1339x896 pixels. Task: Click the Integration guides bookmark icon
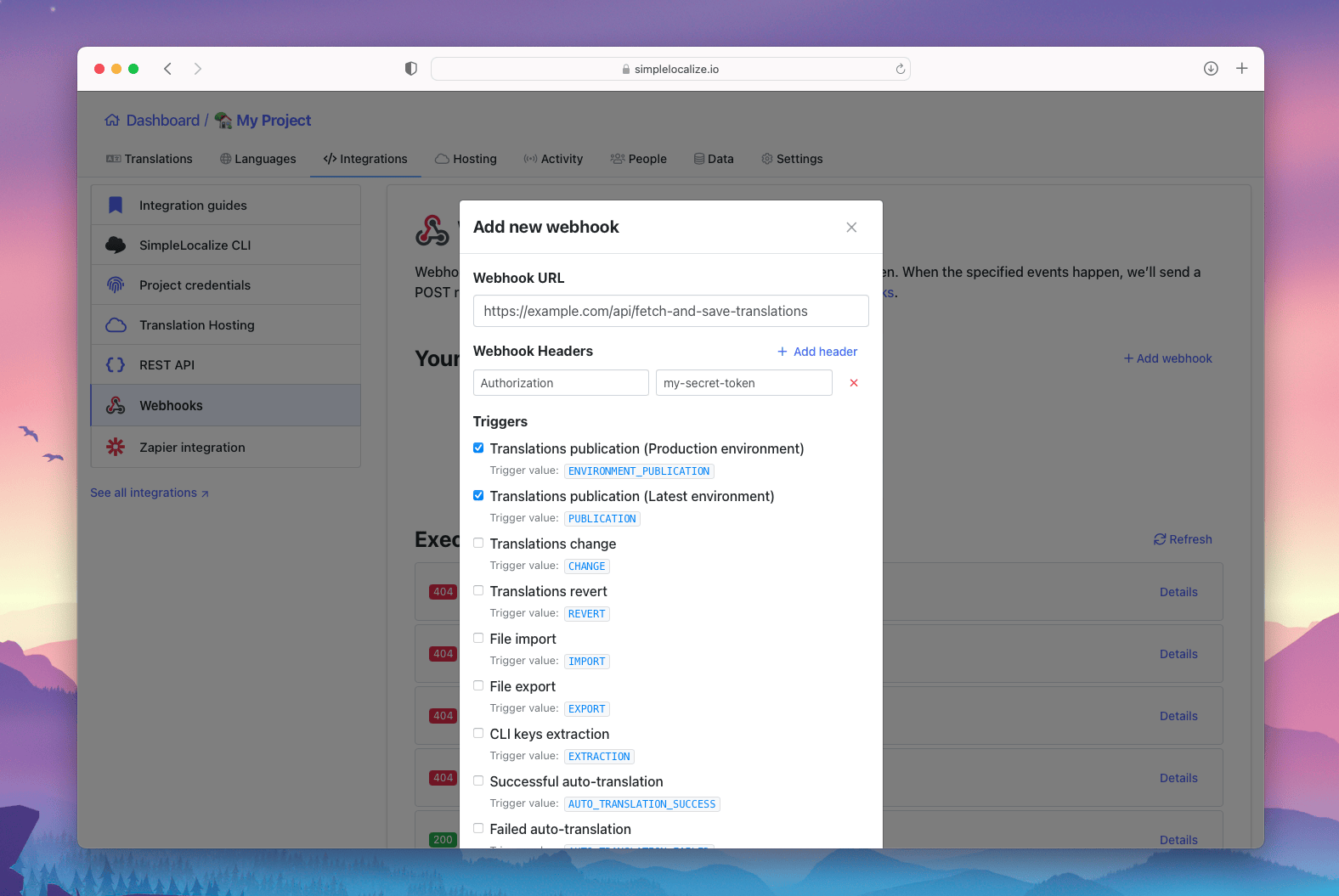(x=116, y=206)
